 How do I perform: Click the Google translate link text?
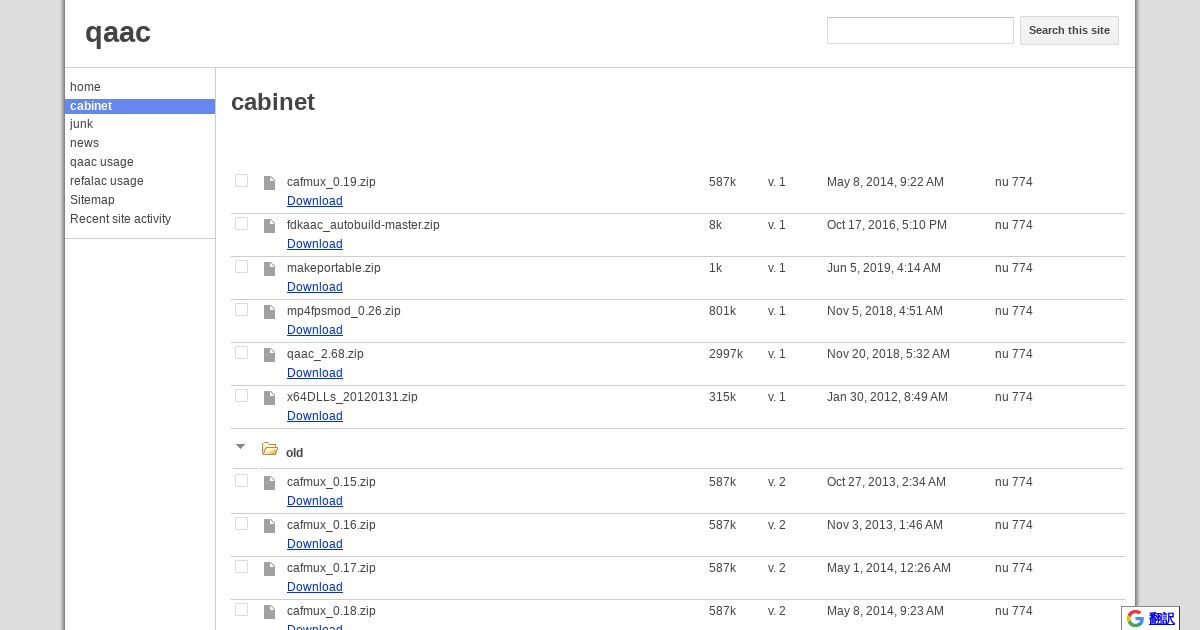pos(1161,619)
